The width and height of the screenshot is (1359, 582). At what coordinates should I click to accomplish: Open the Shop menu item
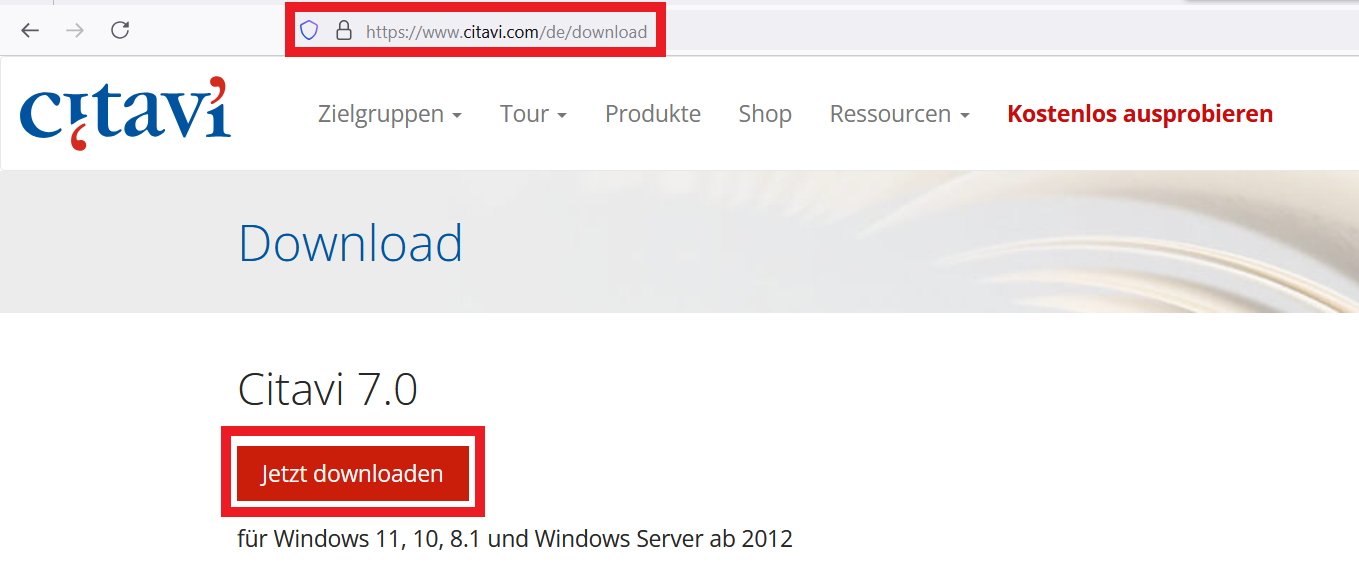765,114
